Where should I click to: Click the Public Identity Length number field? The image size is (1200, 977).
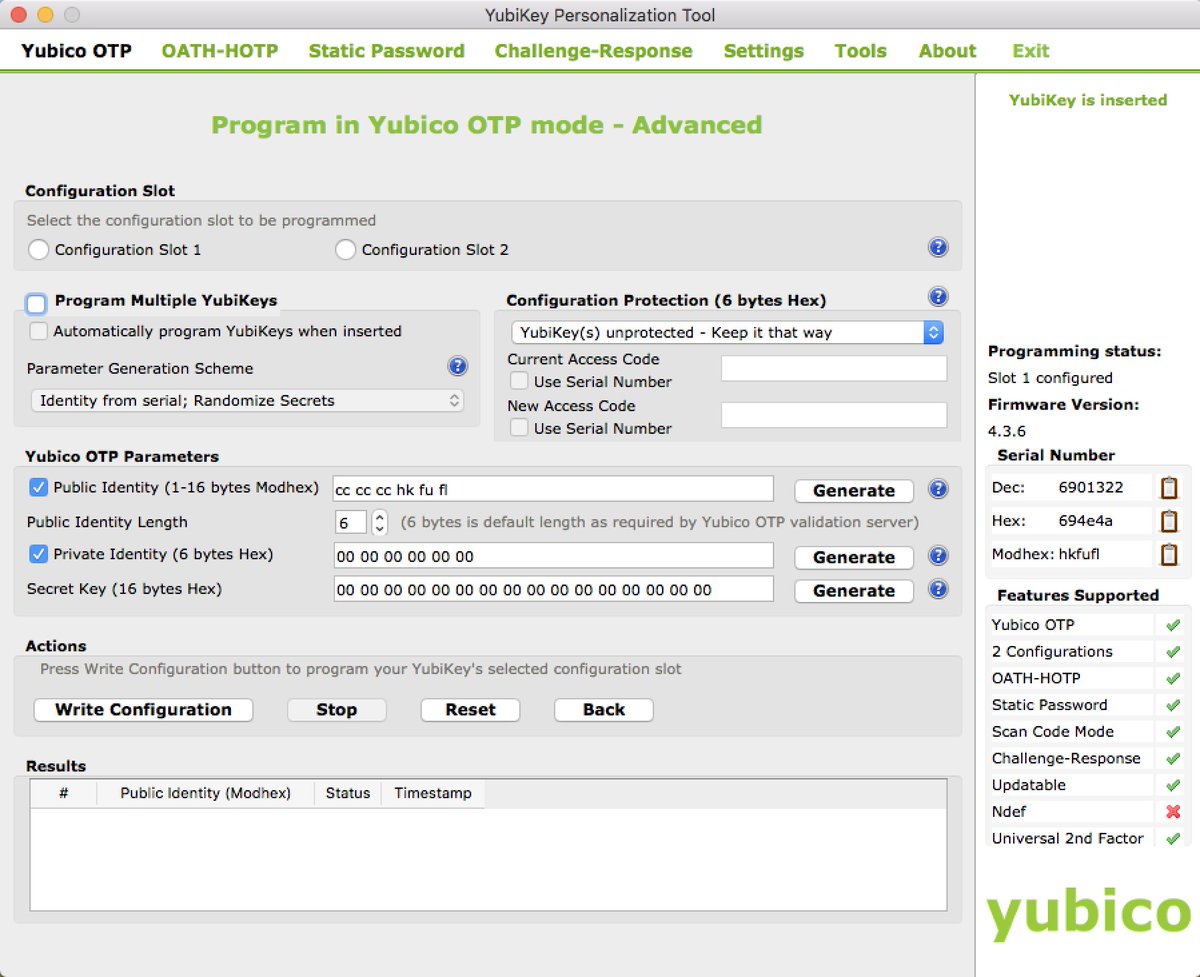tap(351, 522)
